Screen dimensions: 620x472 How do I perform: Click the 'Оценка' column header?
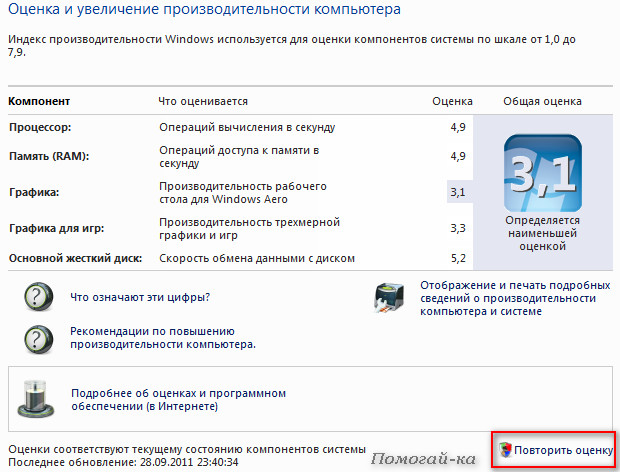(x=452, y=101)
